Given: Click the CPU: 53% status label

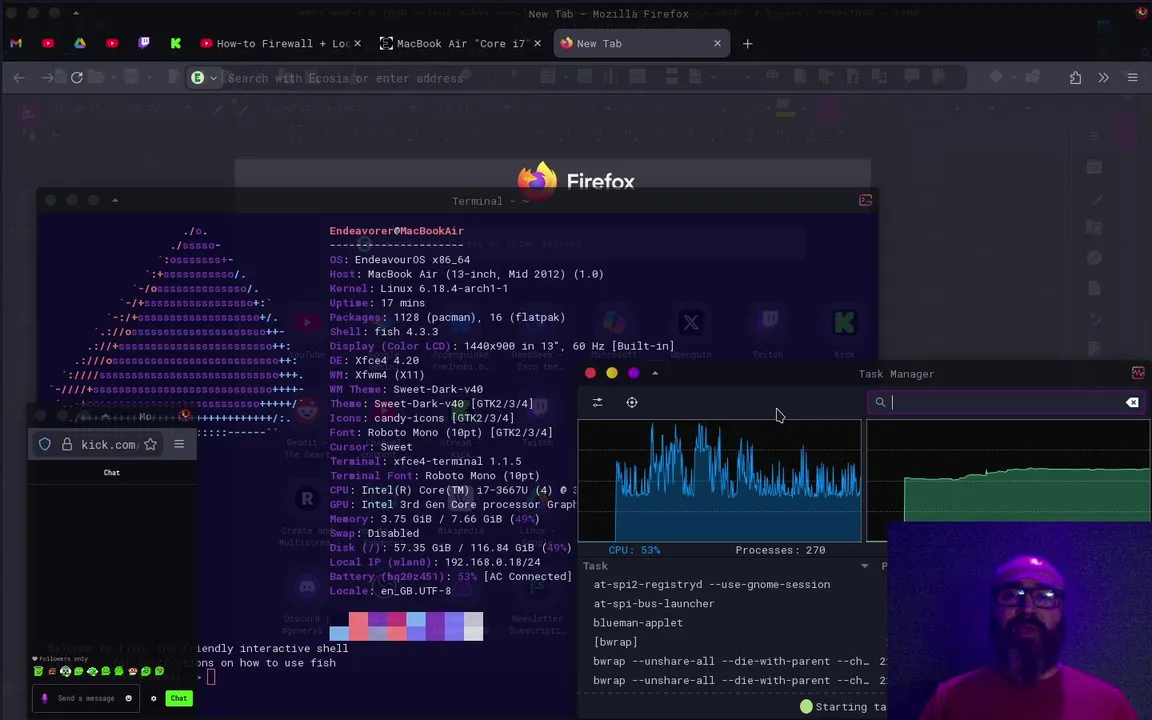Looking at the screenshot, I should click(x=634, y=550).
